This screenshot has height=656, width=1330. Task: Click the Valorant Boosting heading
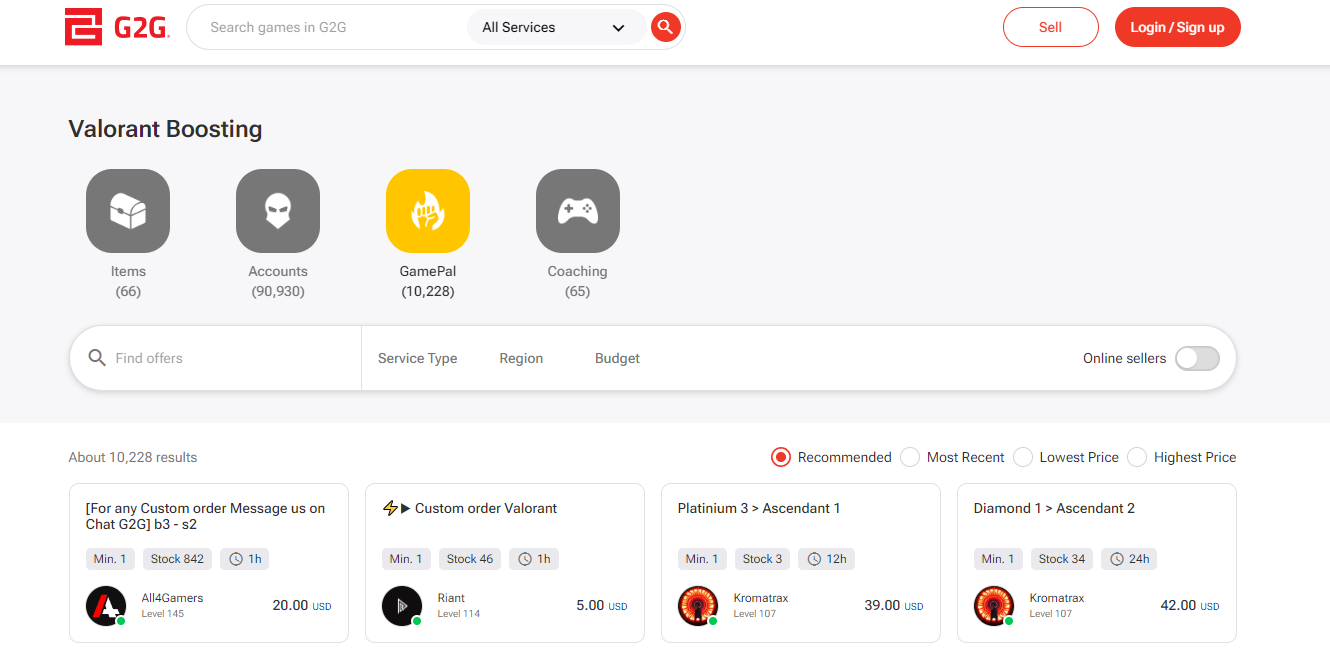click(x=165, y=129)
